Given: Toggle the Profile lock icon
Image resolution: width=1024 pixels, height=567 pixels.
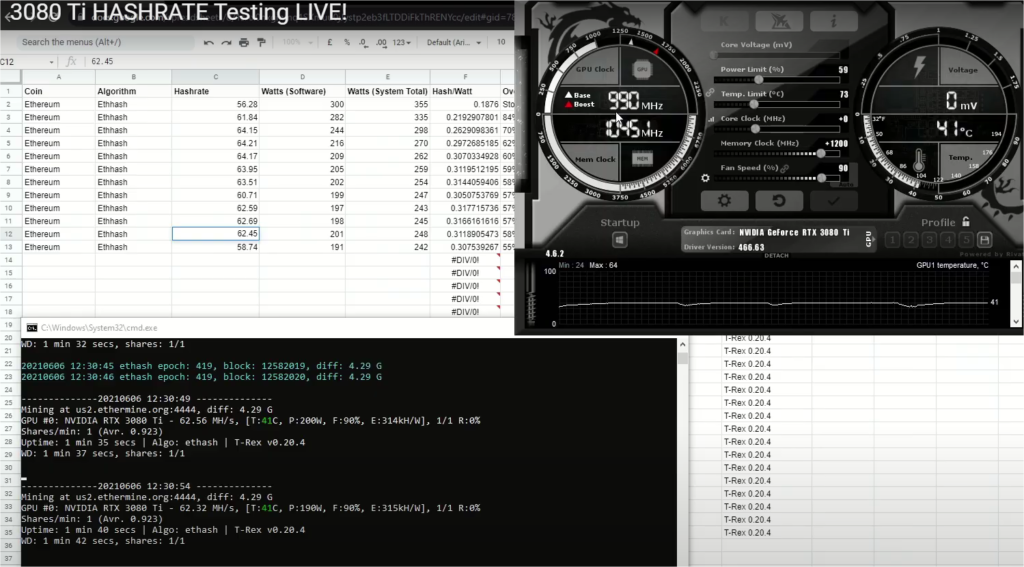Looking at the screenshot, I should (966, 221).
